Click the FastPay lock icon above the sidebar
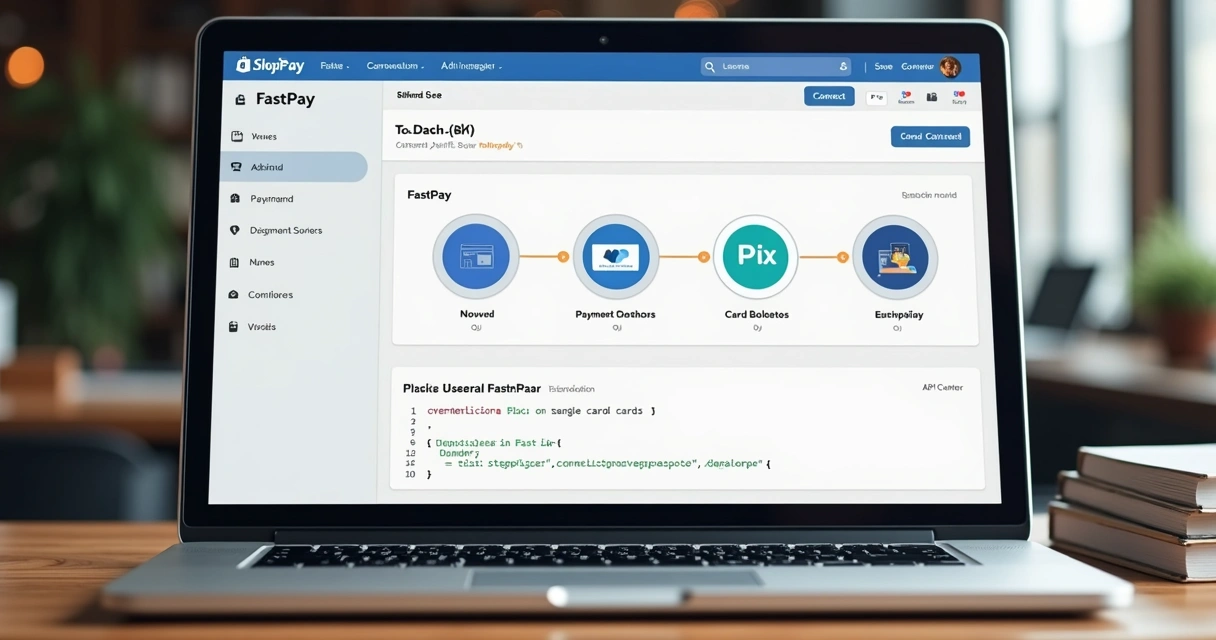Screen dimensions: 1216x640 pyautogui.click(x=238, y=99)
